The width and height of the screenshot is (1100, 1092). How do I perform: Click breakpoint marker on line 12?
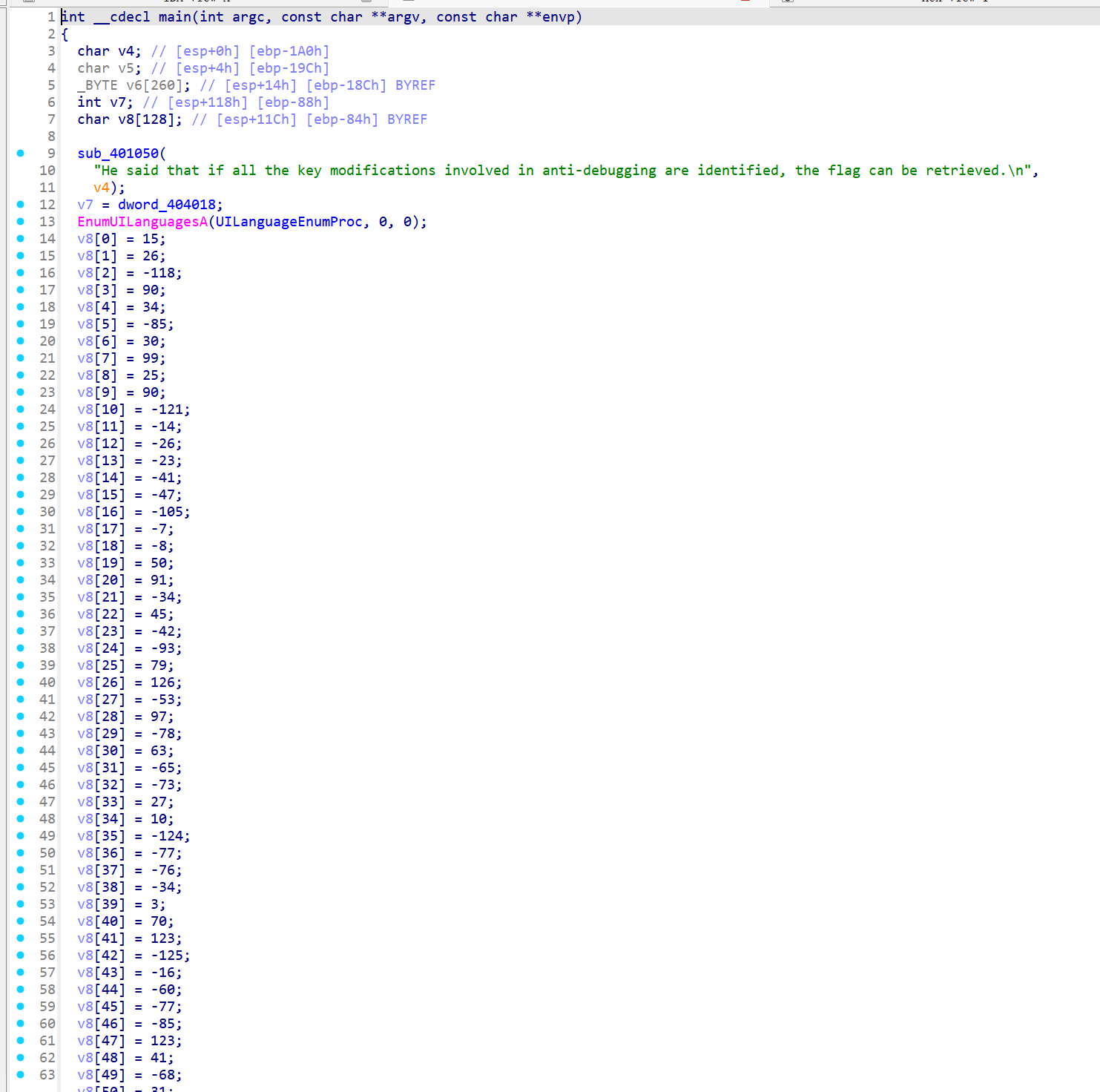pos(21,205)
